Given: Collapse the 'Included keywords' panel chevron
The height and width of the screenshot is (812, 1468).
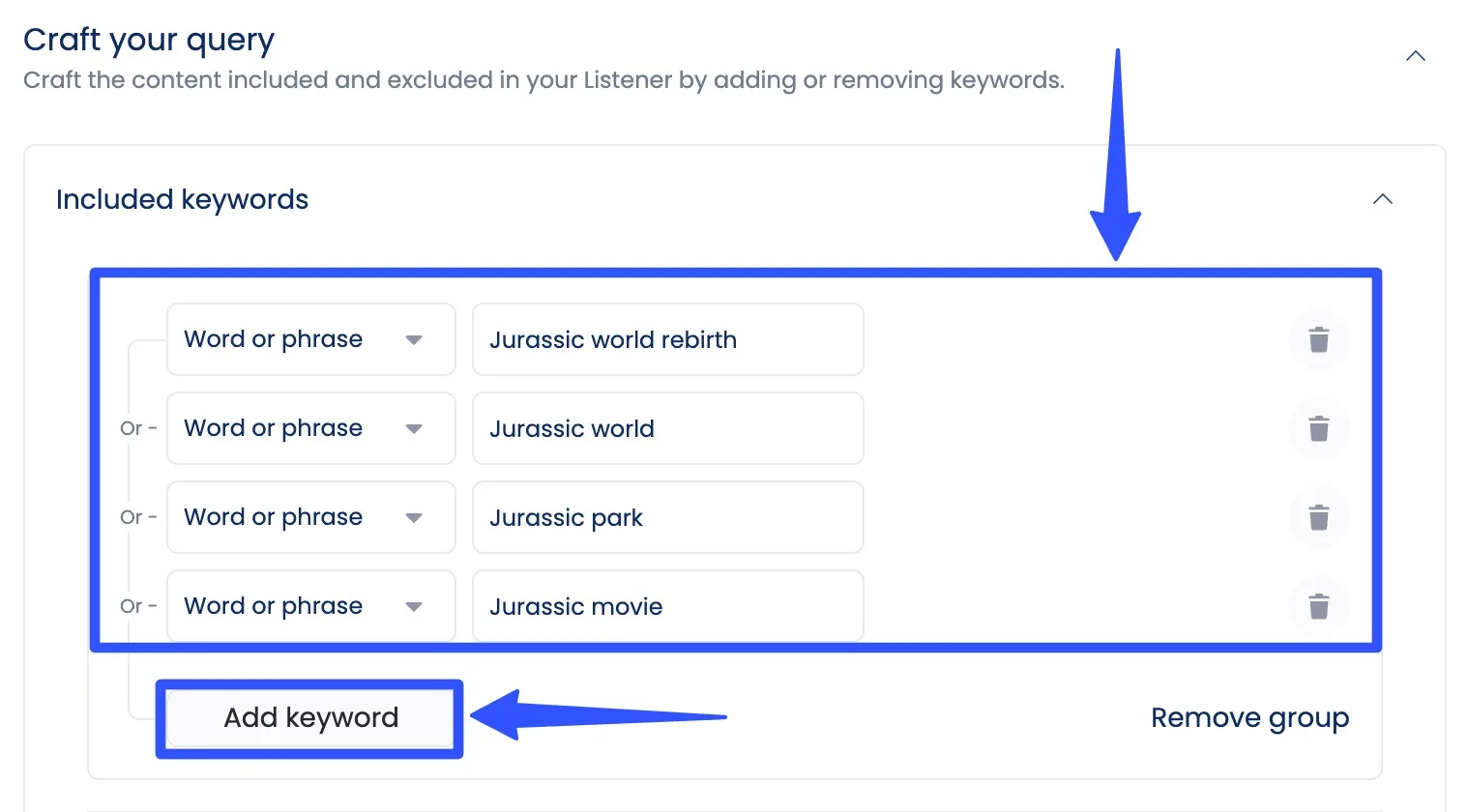Looking at the screenshot, I should point(1382,199).
